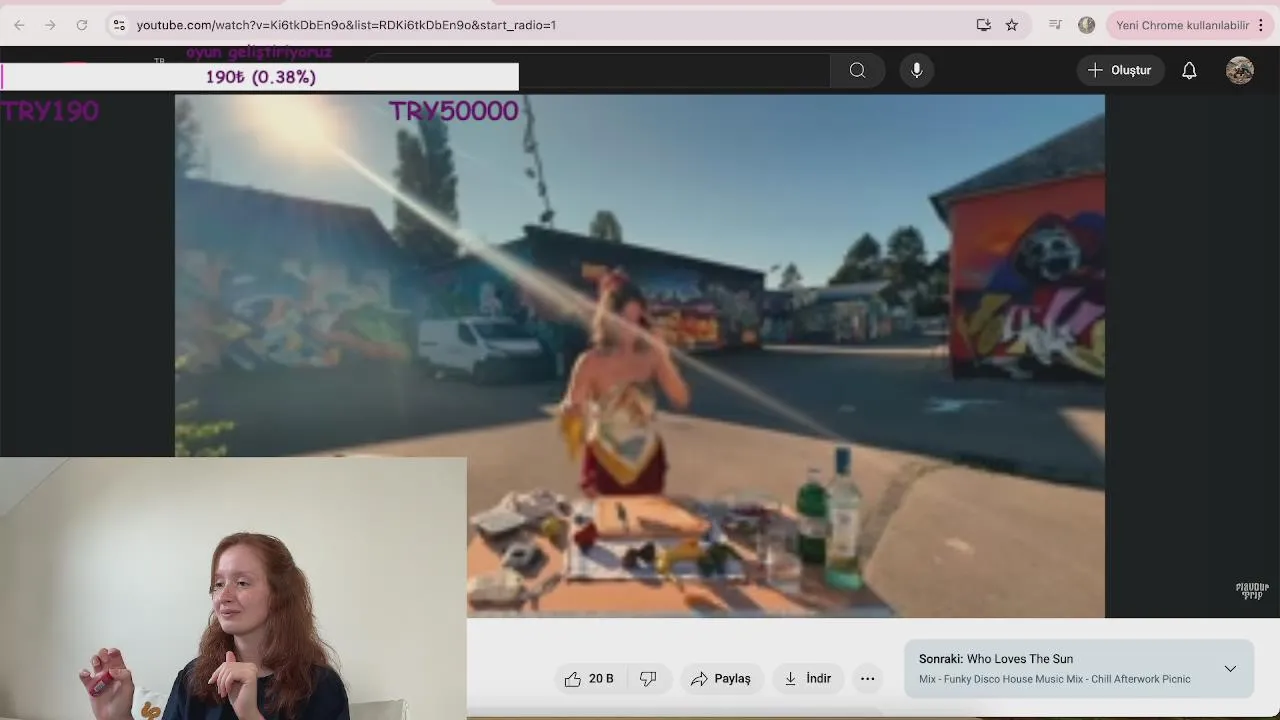This screenshot has width=1280, height=720.
Task: Reload the page with the refresh icon
Action: pos(82,25)
